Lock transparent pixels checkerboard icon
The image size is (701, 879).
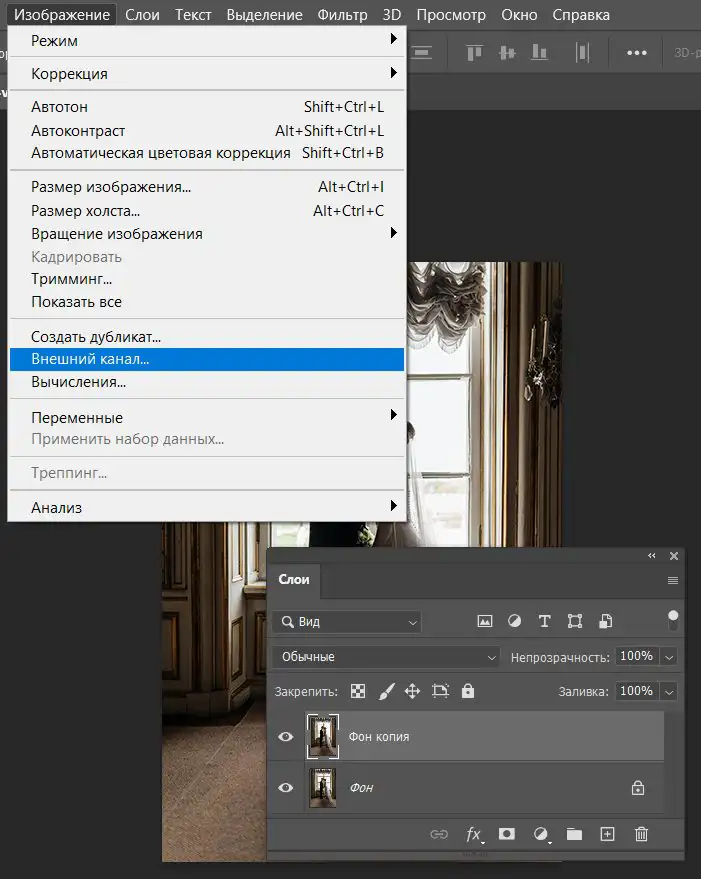(358, 691)
